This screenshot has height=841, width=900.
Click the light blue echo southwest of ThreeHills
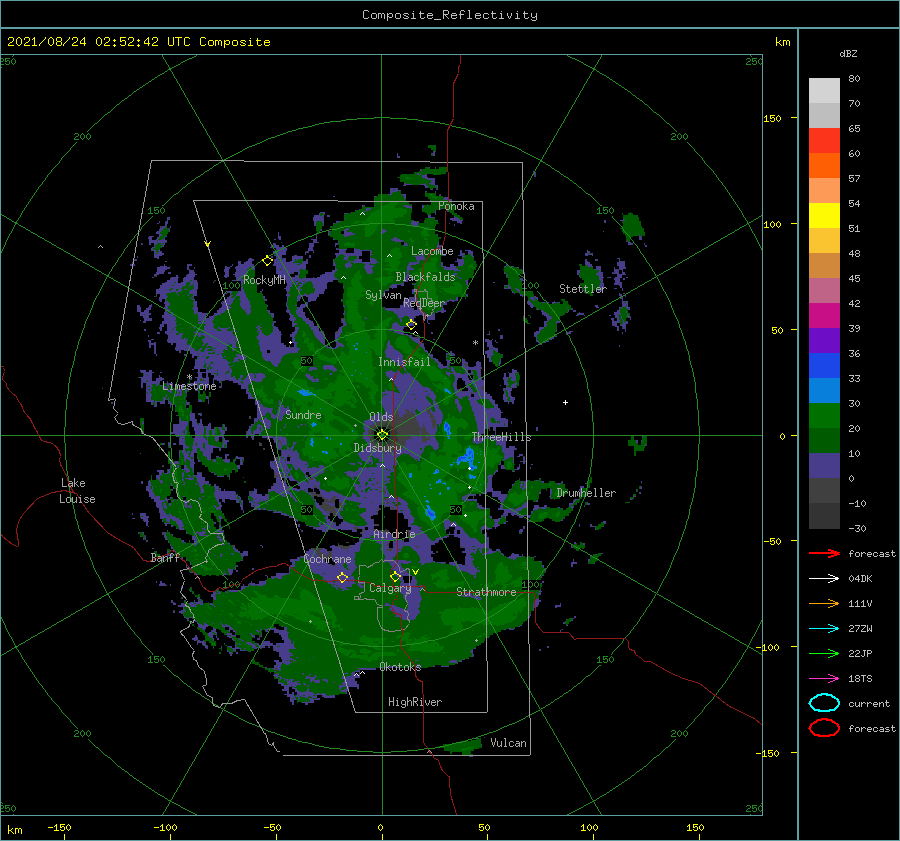467,458
